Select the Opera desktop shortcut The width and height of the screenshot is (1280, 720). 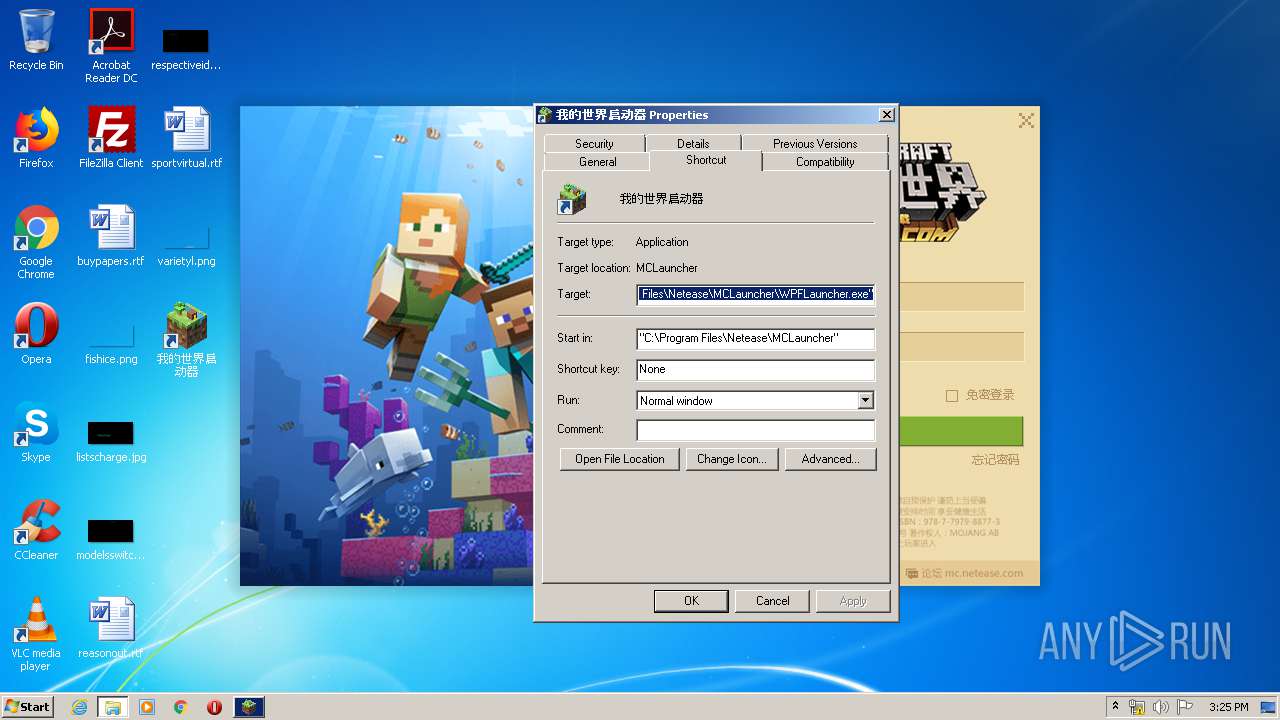36,334
